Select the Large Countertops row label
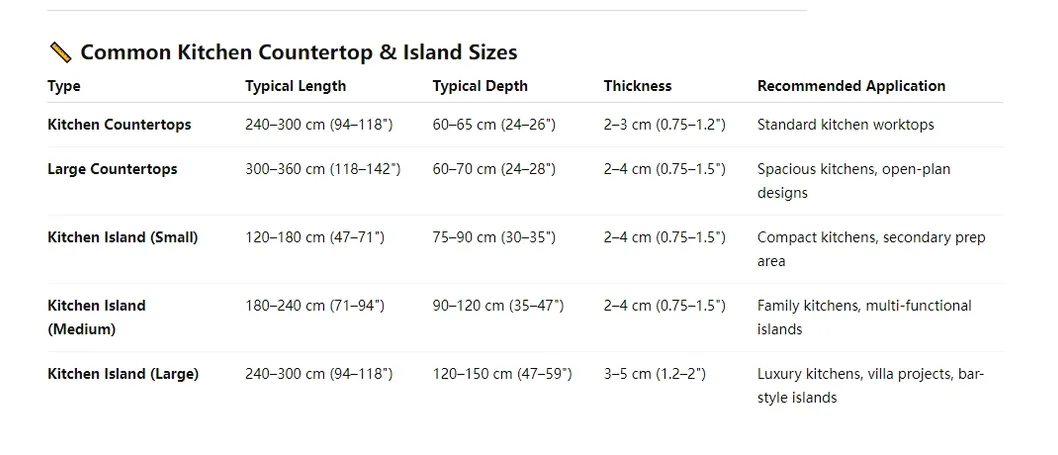Image resolution: width=1058 pixels, height=455 pixels. point(113,169)
